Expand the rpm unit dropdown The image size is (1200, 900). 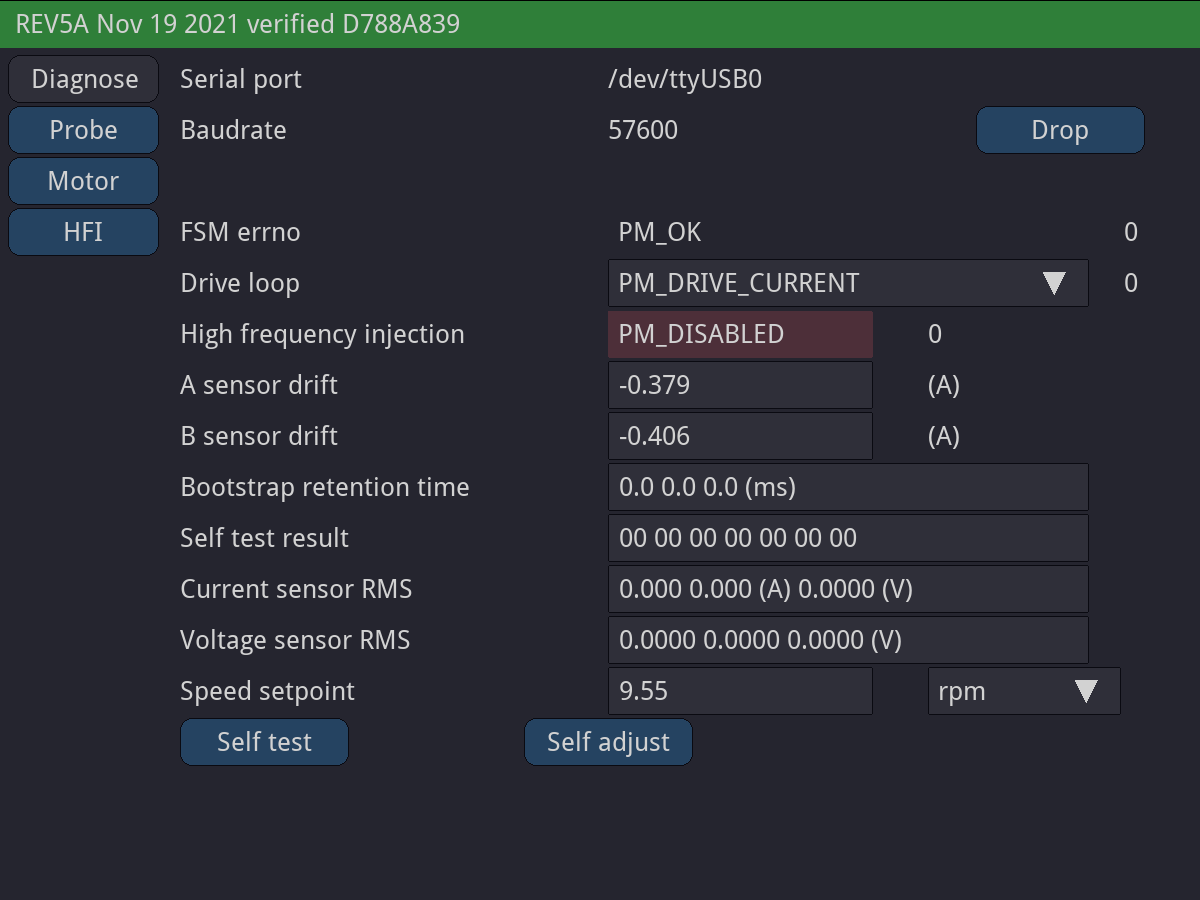point(1023,691)
